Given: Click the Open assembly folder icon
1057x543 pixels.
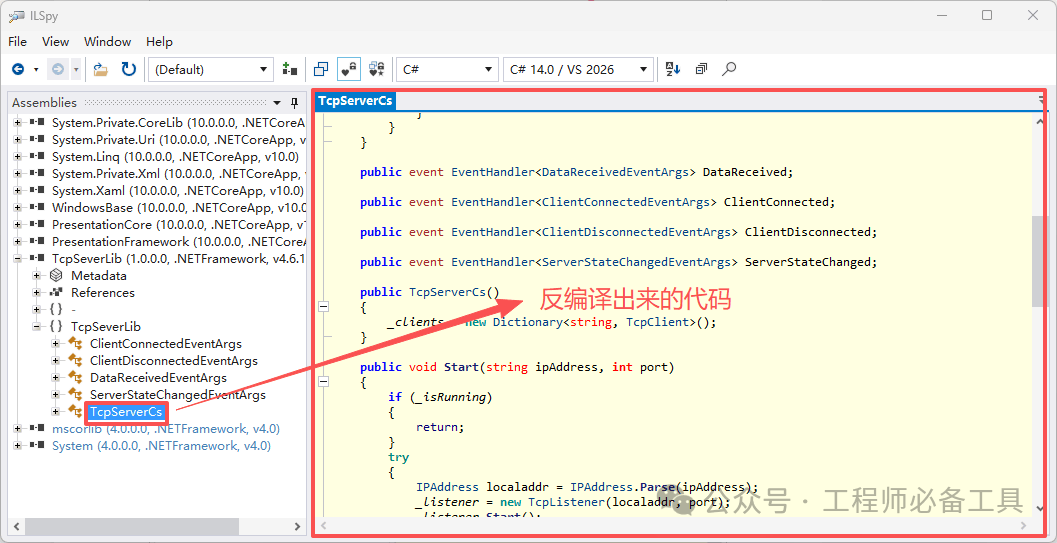Looking at the screenshot, I should [x=101, y=69].
